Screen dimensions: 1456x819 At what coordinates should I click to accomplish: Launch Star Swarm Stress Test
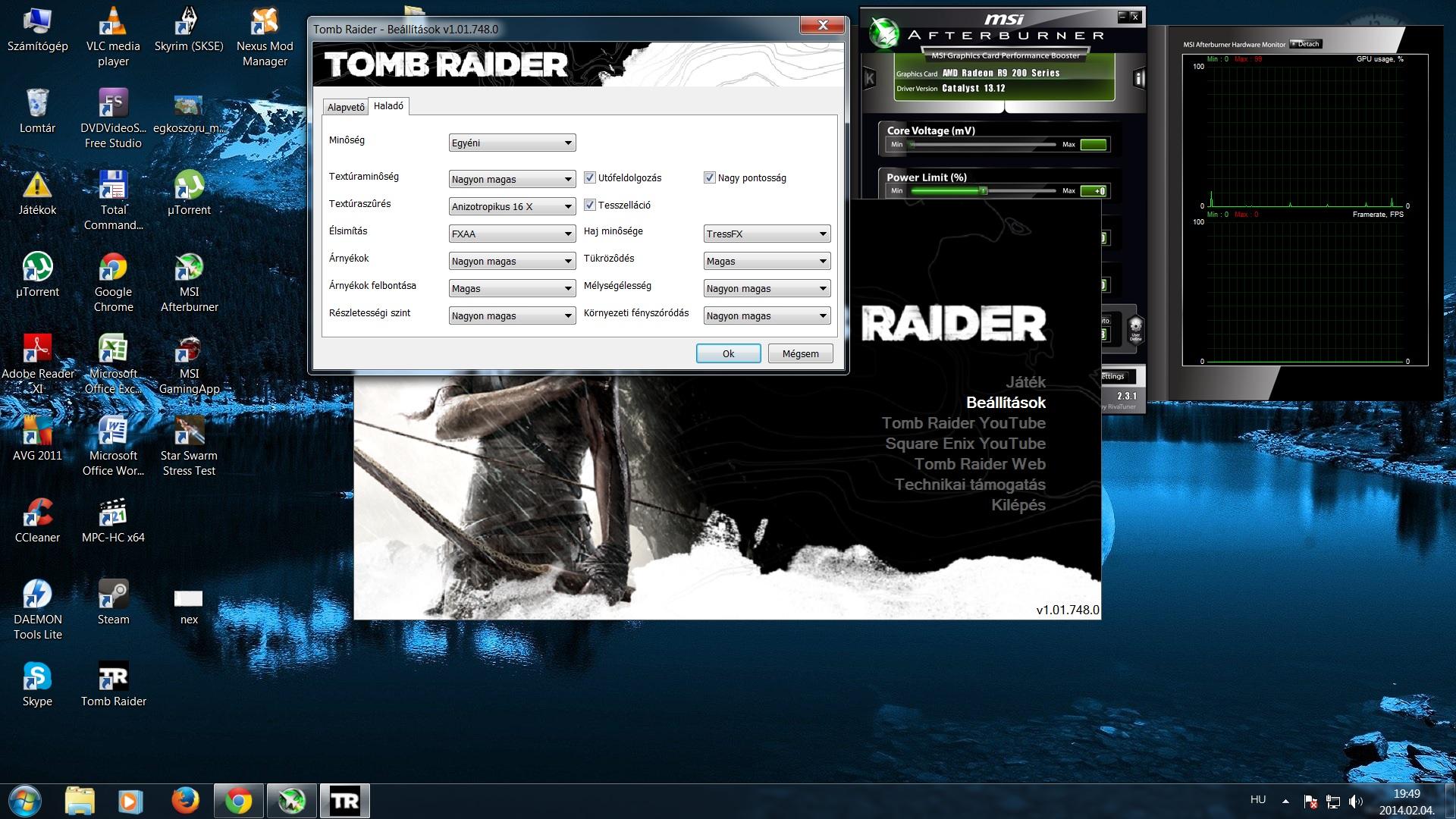pyautogui.click(x=189, y=447)
